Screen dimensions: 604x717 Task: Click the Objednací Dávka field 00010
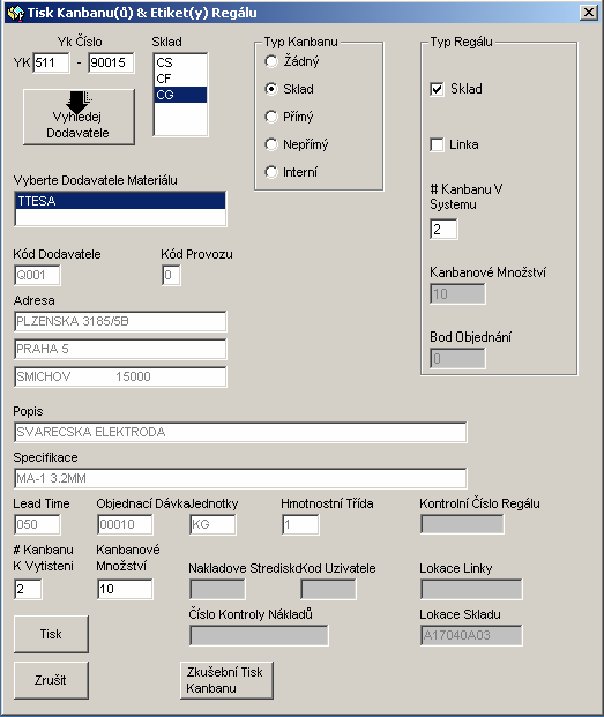pos(125,524)
